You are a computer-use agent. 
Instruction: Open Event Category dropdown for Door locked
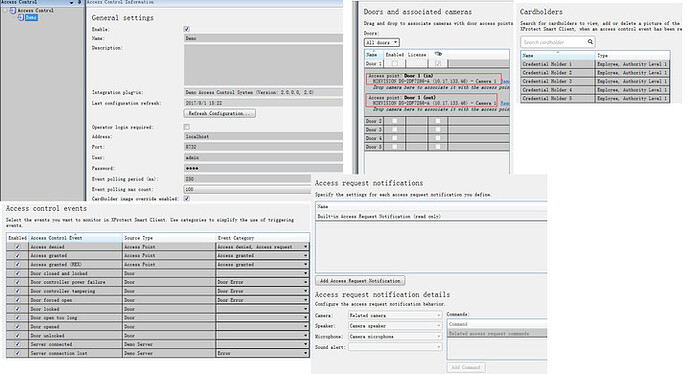point(305,309)
